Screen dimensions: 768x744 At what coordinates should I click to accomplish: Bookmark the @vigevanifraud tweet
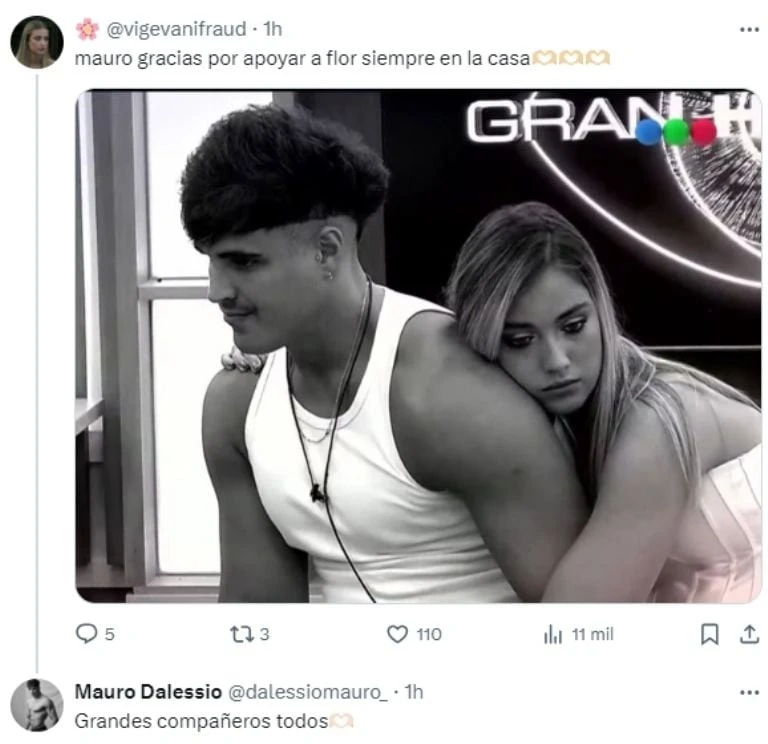point(709,634)
